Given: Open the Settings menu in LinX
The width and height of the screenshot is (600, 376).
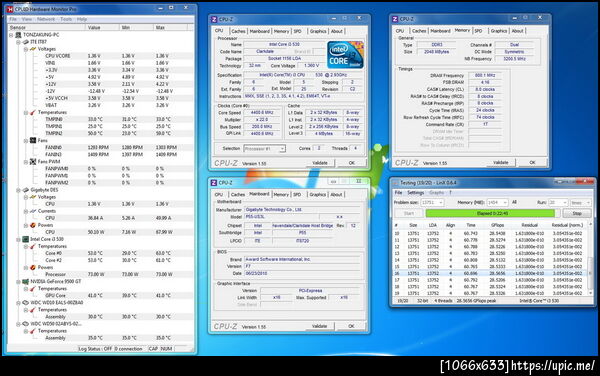Looking at the screenshot, I should tap(416, 192).
